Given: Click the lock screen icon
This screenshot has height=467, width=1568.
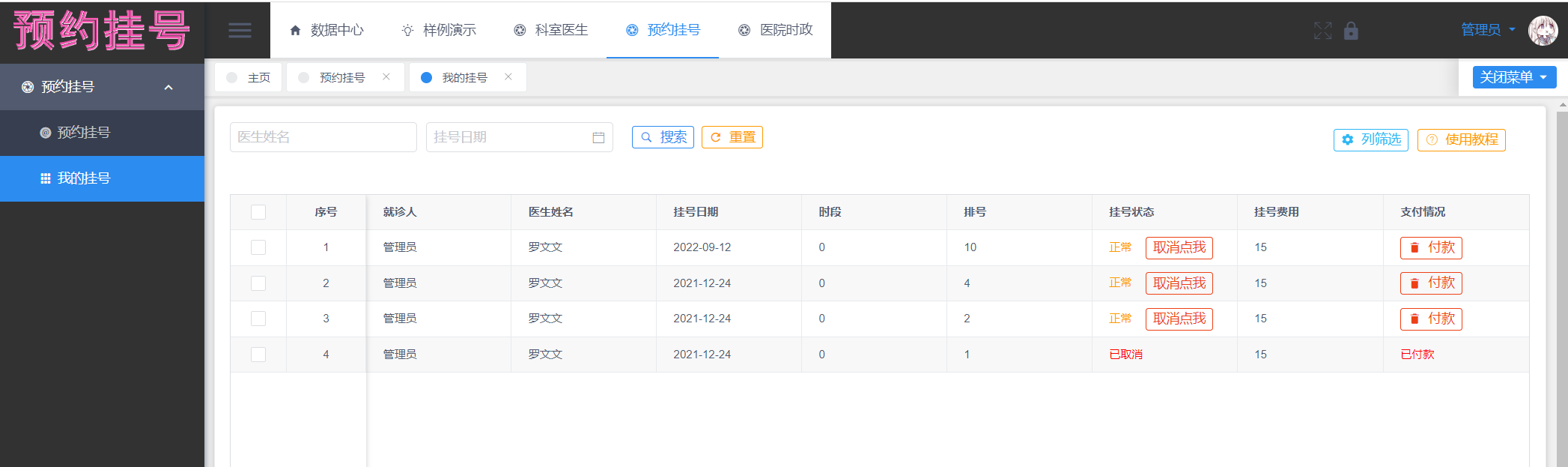Looking at the screenshot, I should click(x=1351, y=31).
